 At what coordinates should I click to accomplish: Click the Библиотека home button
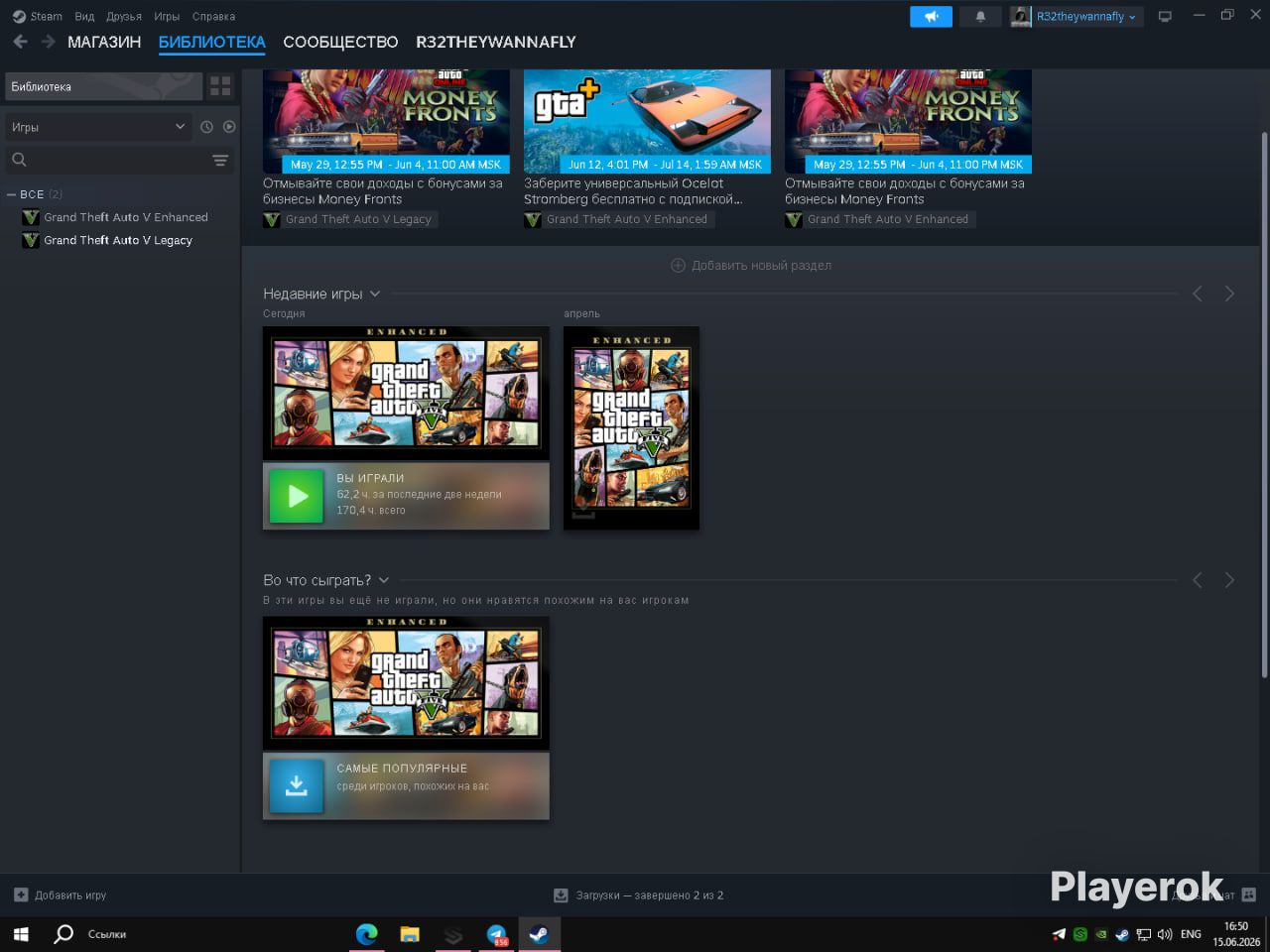(104, 86)
